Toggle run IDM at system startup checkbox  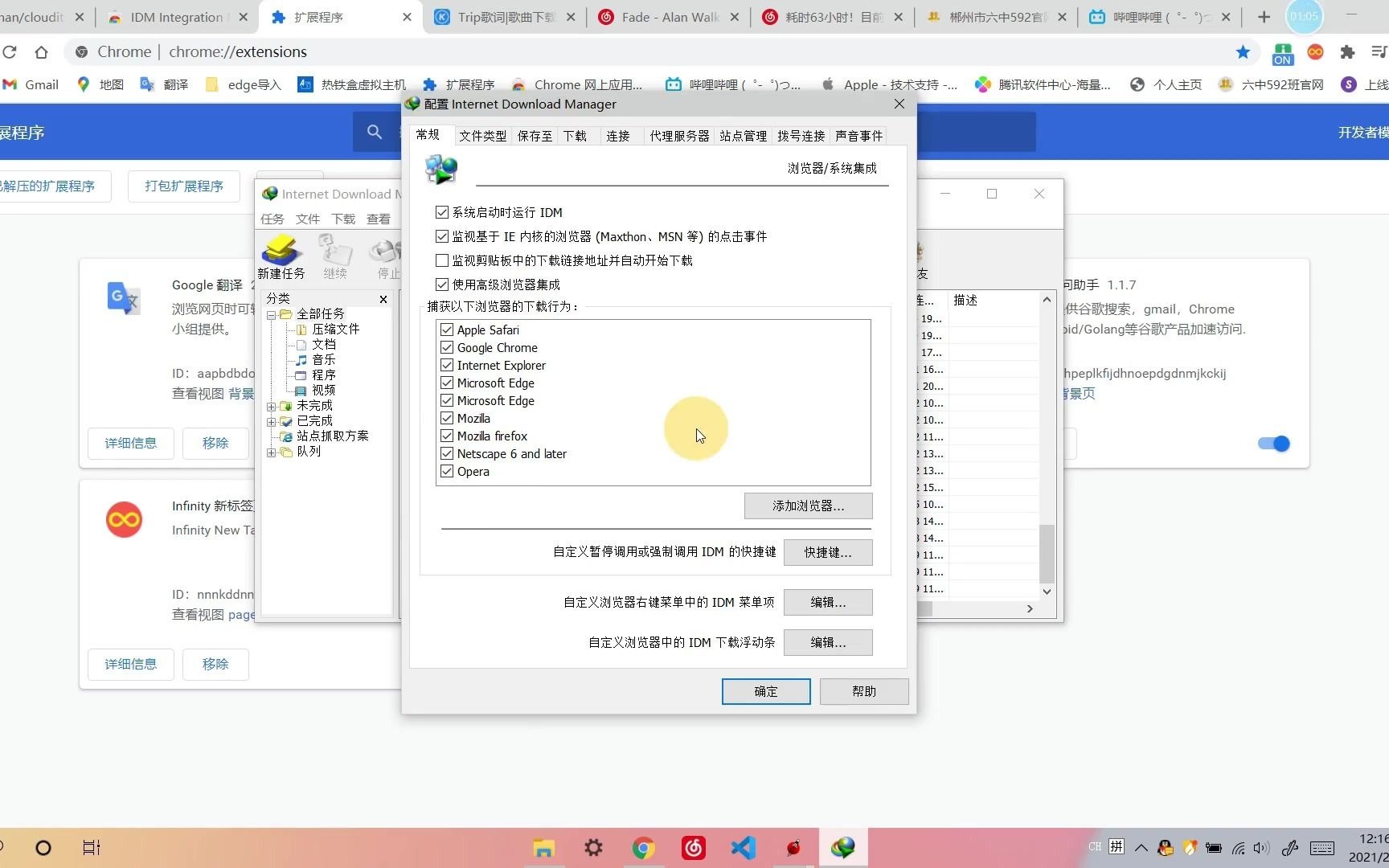[441, 212]
